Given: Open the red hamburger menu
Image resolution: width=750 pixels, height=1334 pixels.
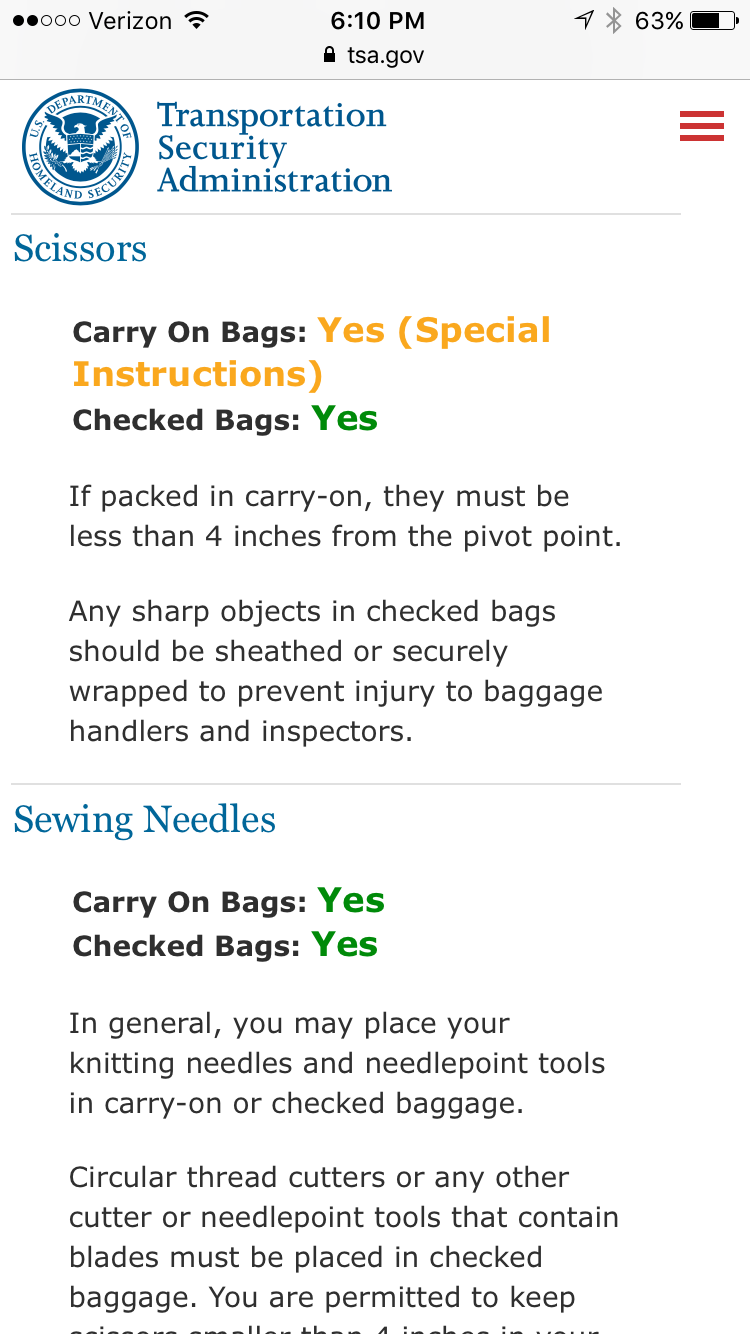Looking at the screenshot, I should [x=701, y=127].
